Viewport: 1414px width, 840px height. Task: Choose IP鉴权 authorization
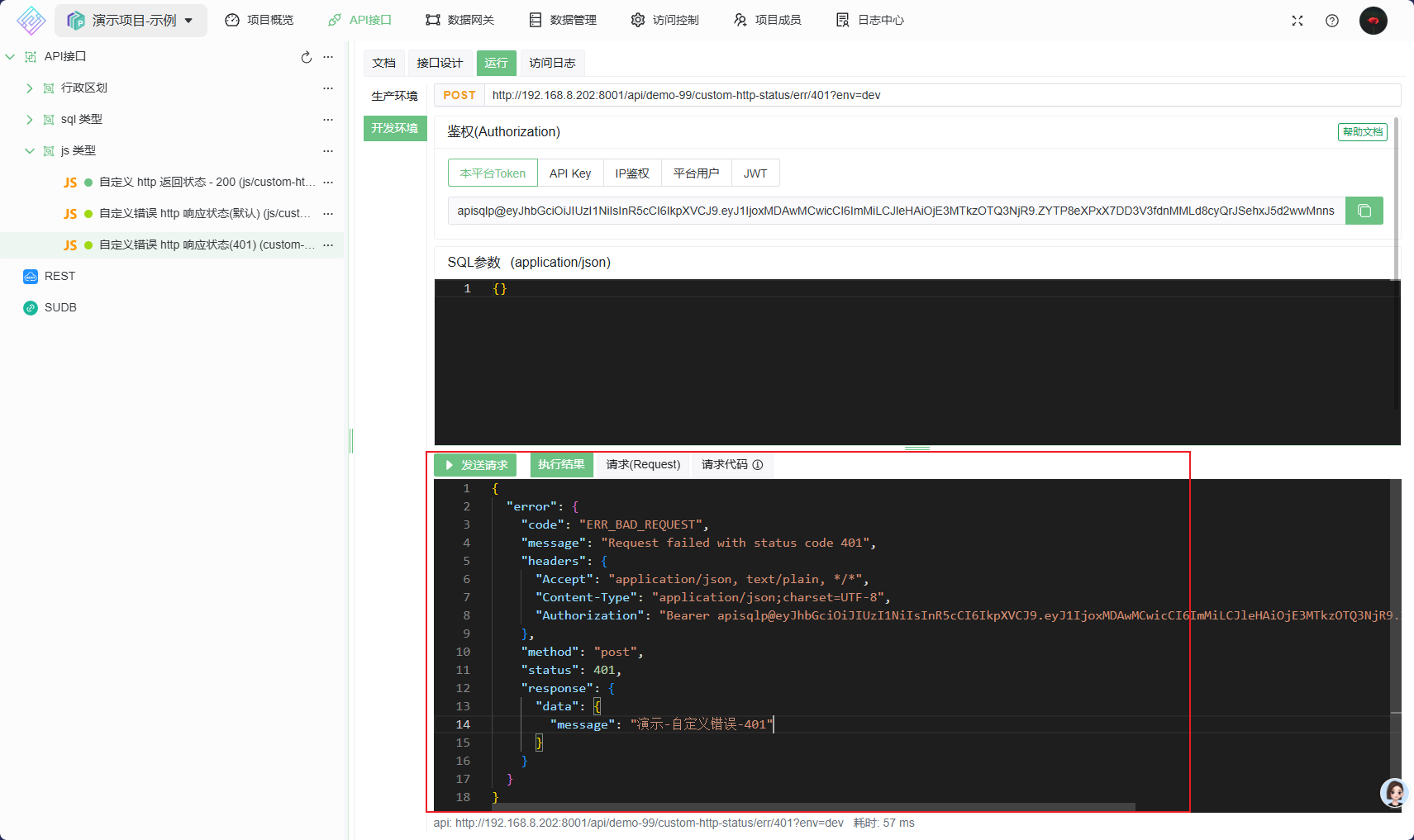[x=632, y=173]
